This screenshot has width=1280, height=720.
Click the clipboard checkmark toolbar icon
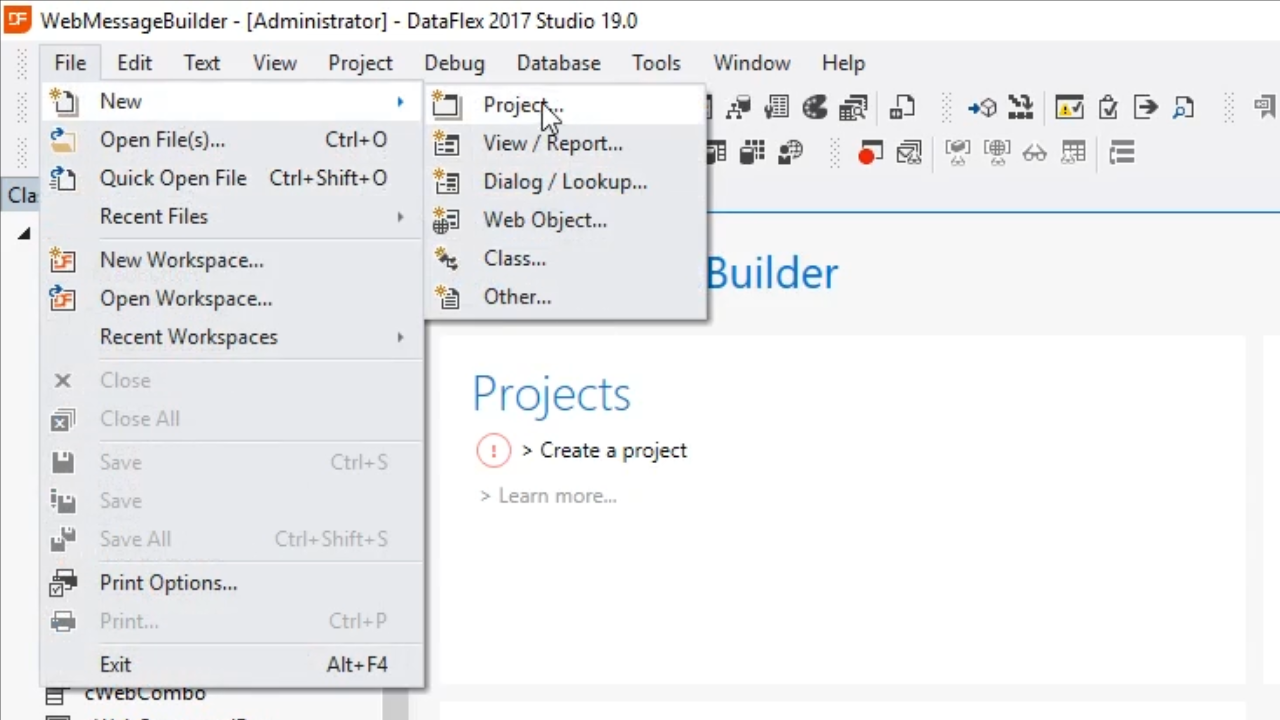coord(1107,107)
